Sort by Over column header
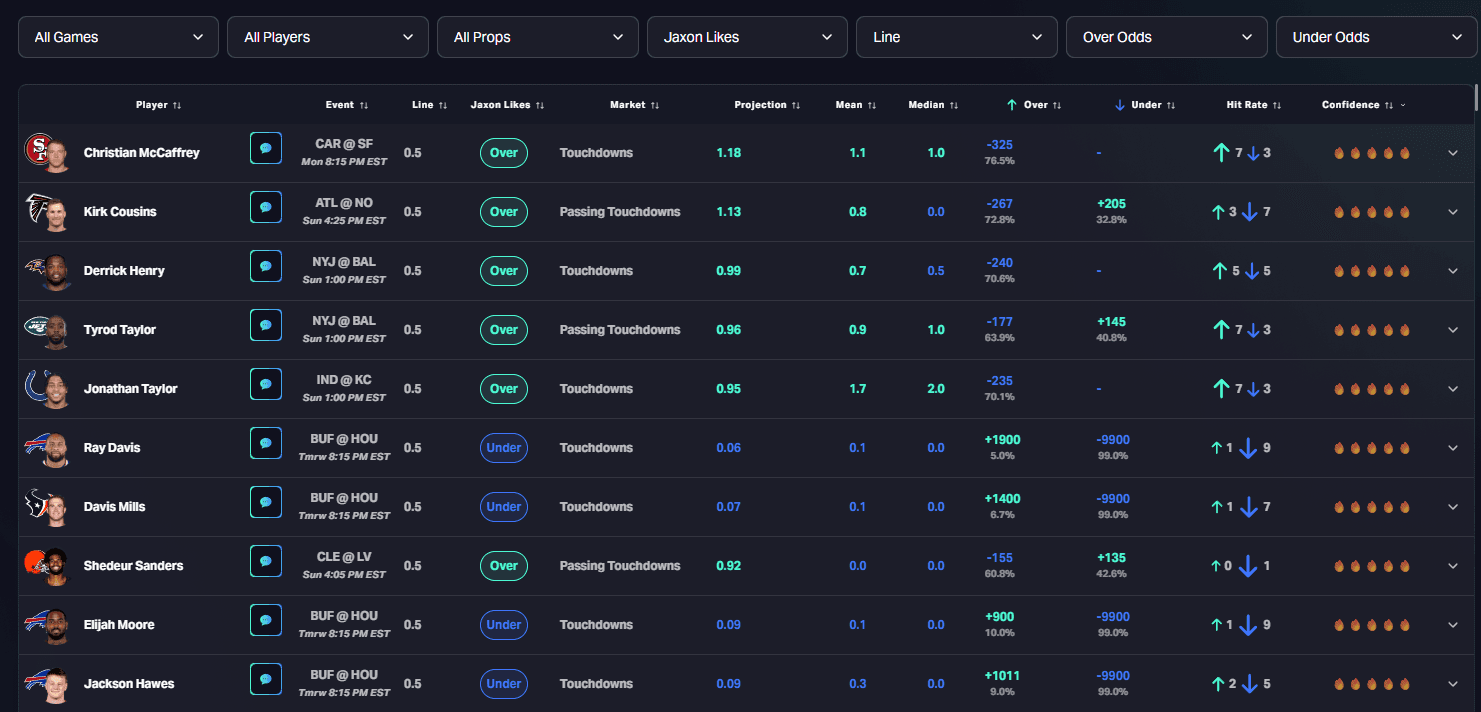 [1033, 105]
